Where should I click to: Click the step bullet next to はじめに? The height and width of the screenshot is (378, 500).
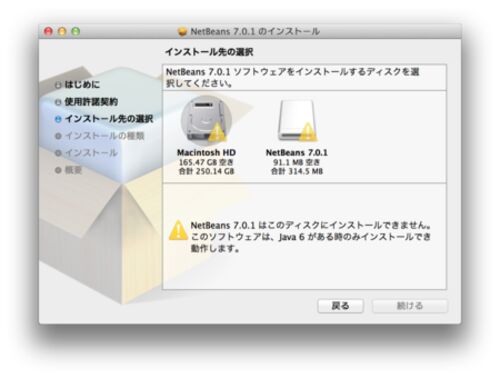click(x=58, y=85)
